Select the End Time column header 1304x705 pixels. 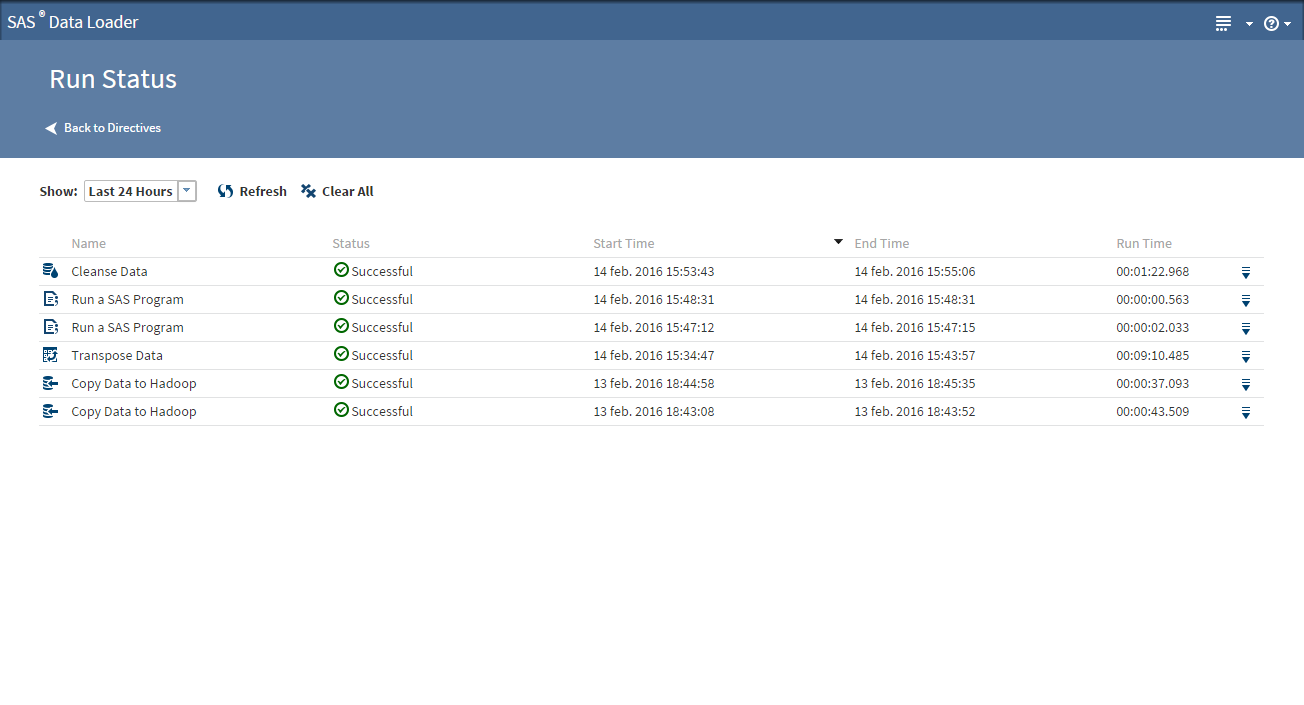(x=881, y=243)
